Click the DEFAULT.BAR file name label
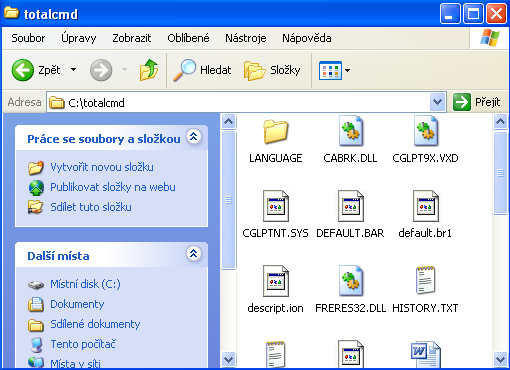 coord(350,233)
